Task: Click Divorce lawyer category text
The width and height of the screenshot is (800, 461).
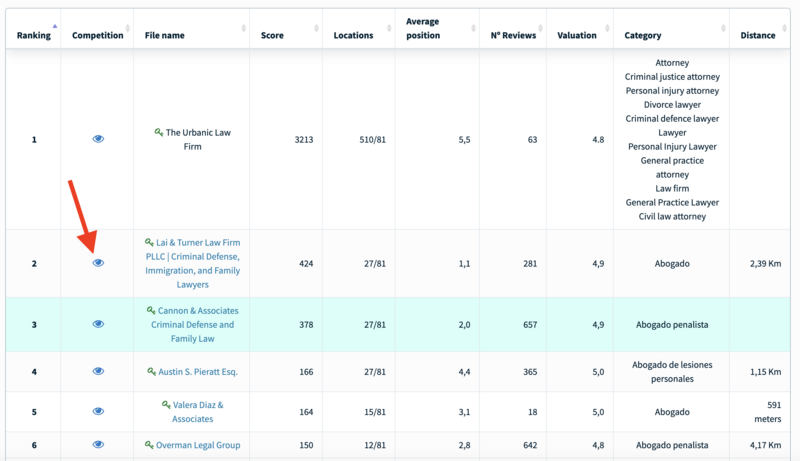Action: coord(672,105)
